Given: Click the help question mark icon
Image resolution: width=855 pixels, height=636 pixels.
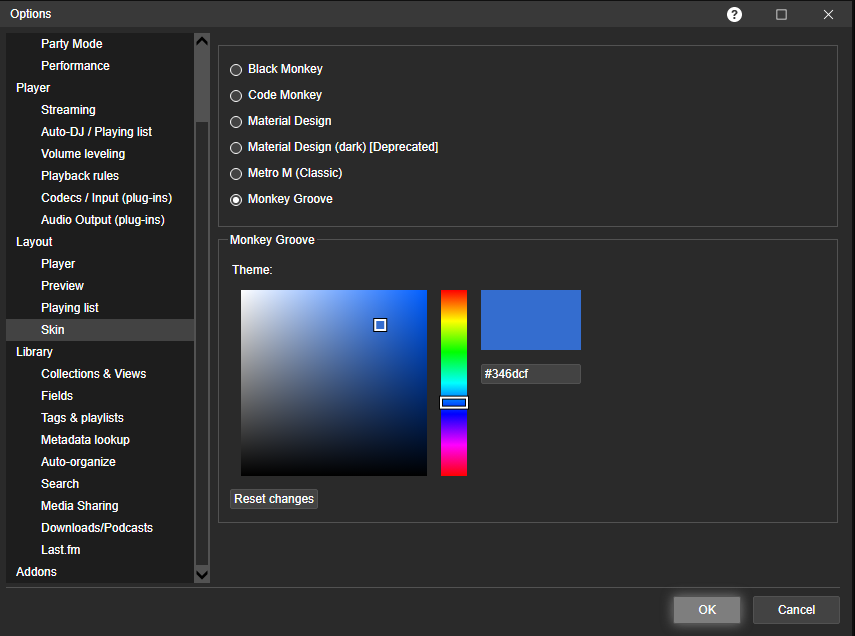Looking at the screenshot, I should 734,14.
